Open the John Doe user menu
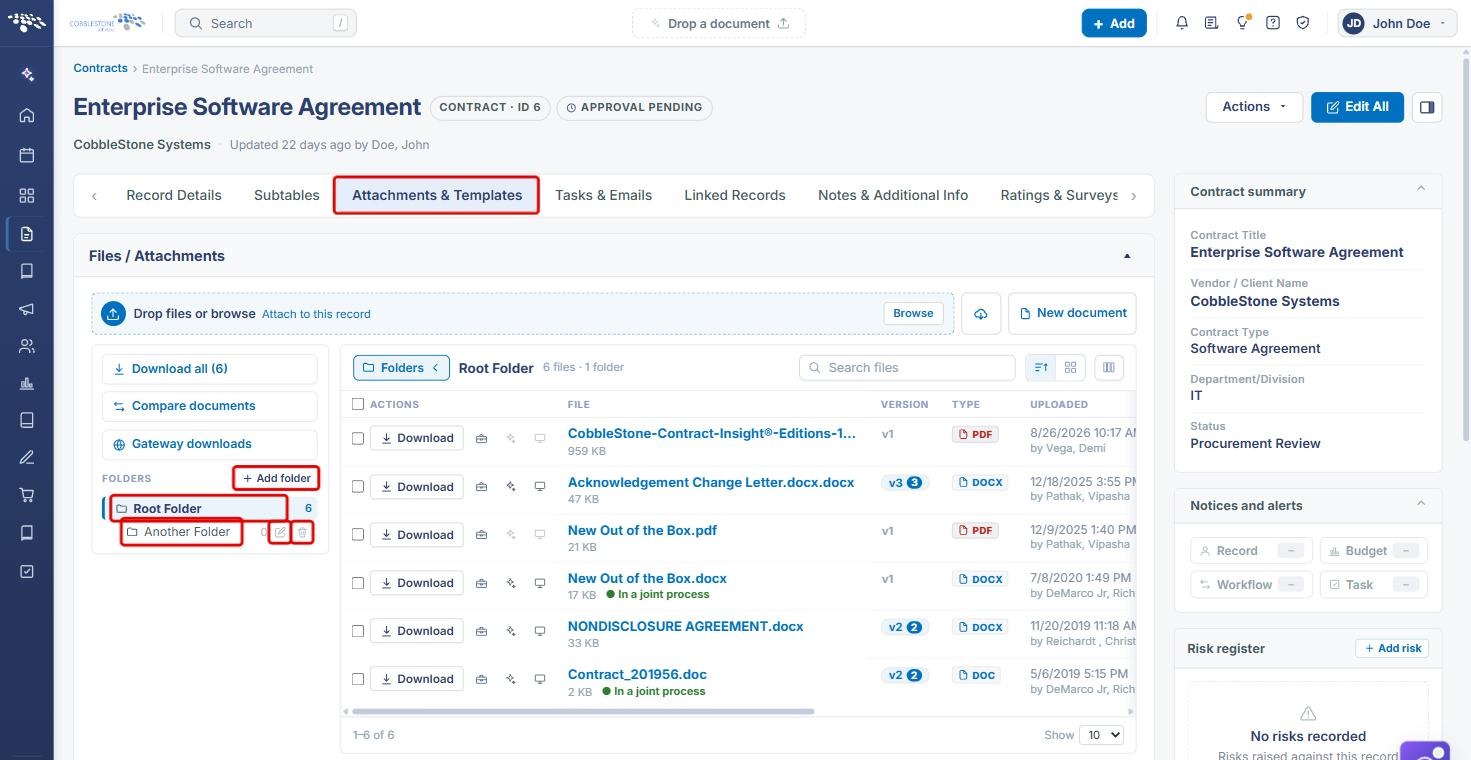Viewport: 1471px width, 760px height. 1399,23
